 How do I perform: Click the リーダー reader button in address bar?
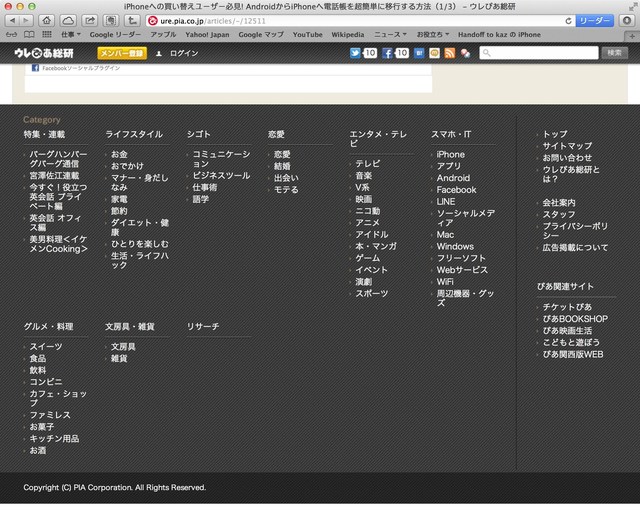point(595,20)
